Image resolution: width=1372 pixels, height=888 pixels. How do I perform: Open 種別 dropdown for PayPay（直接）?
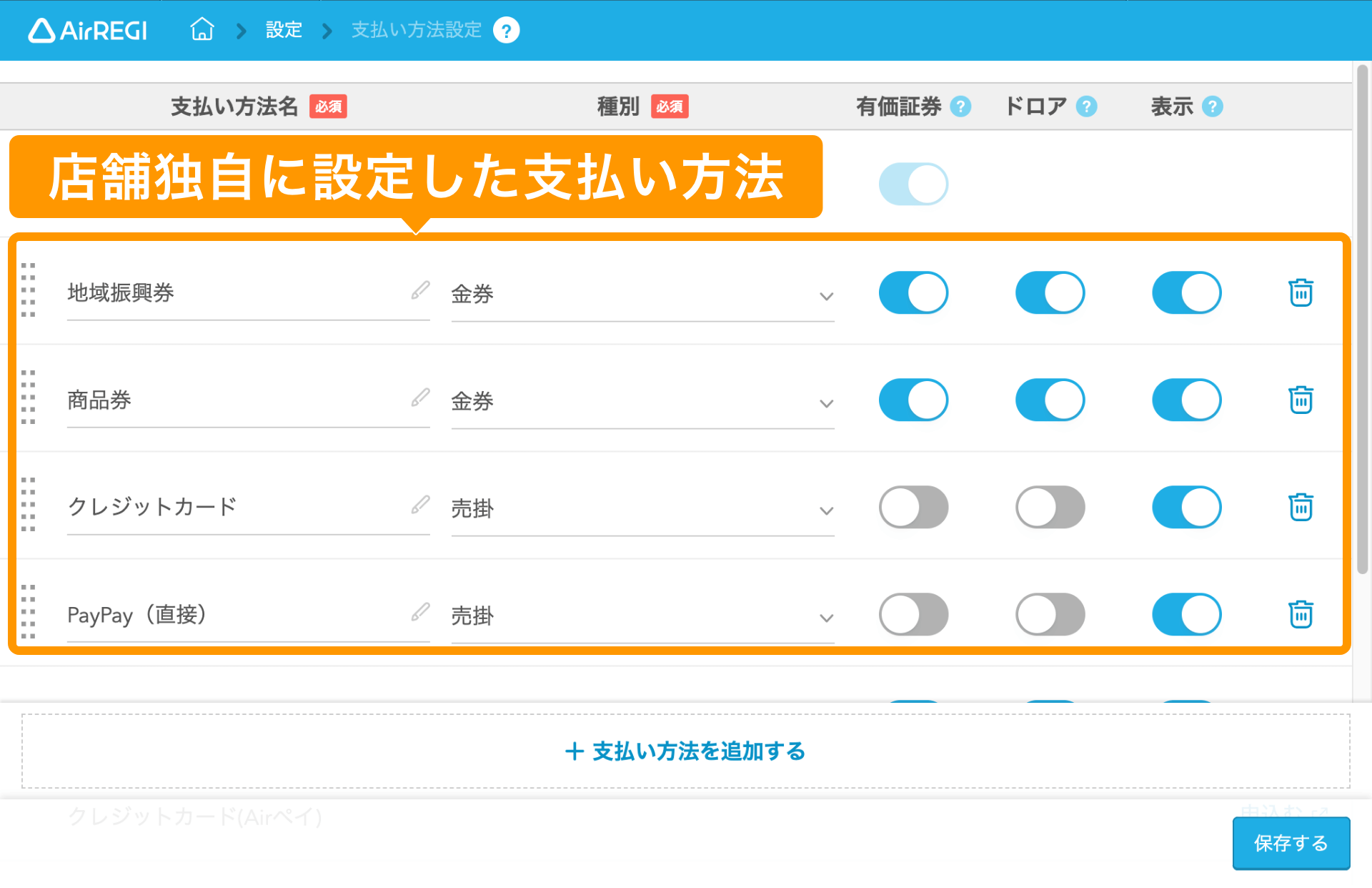(x=643, y=616)
